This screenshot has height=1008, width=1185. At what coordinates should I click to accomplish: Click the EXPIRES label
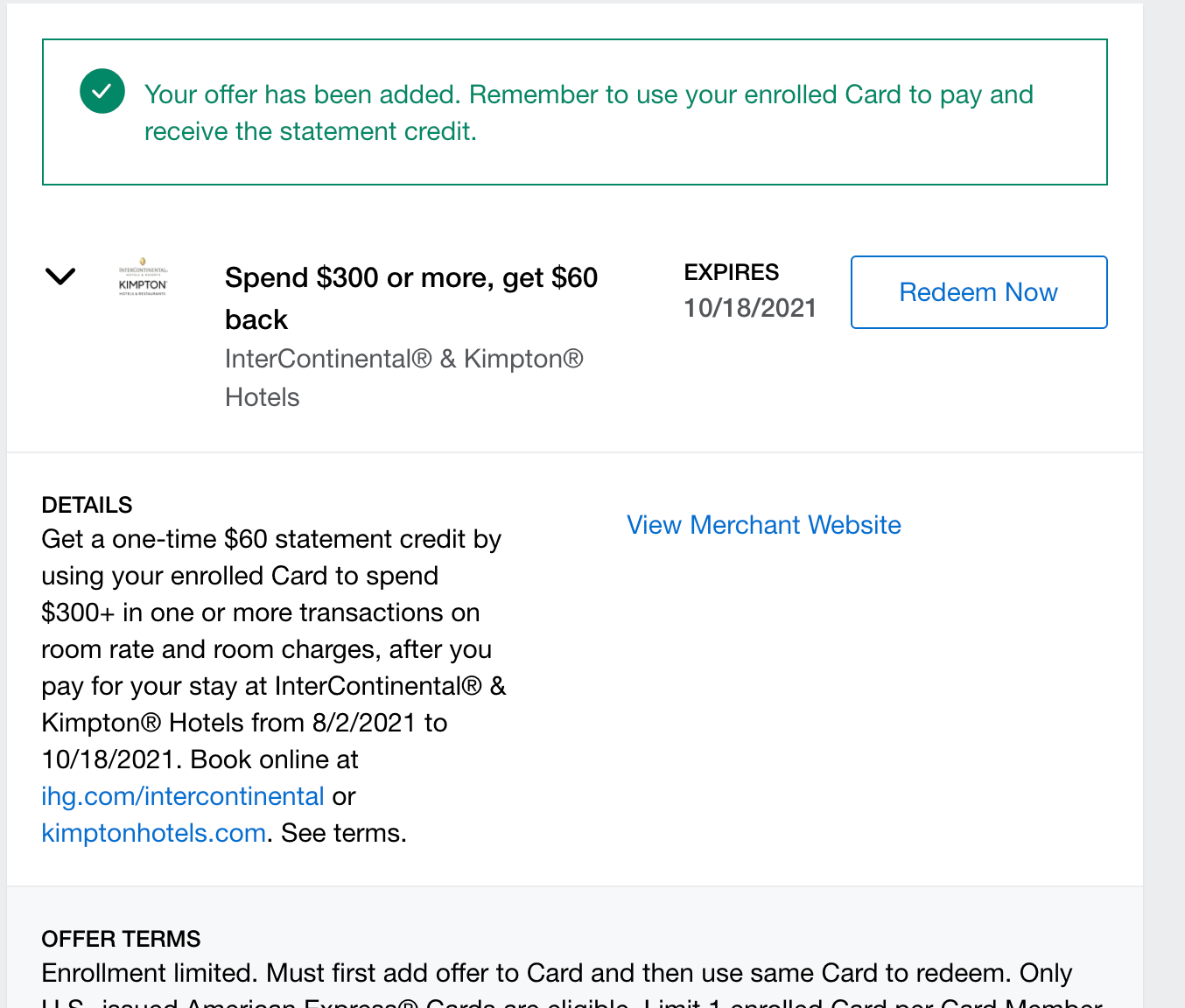(x=731, y=272)
